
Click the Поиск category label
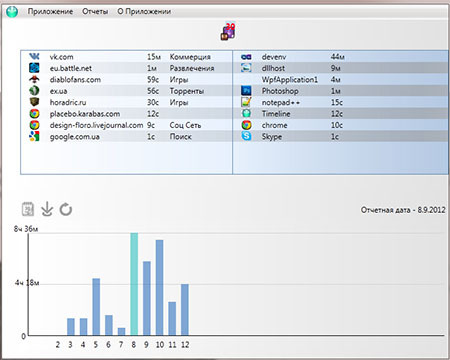(x=180, y=136)
